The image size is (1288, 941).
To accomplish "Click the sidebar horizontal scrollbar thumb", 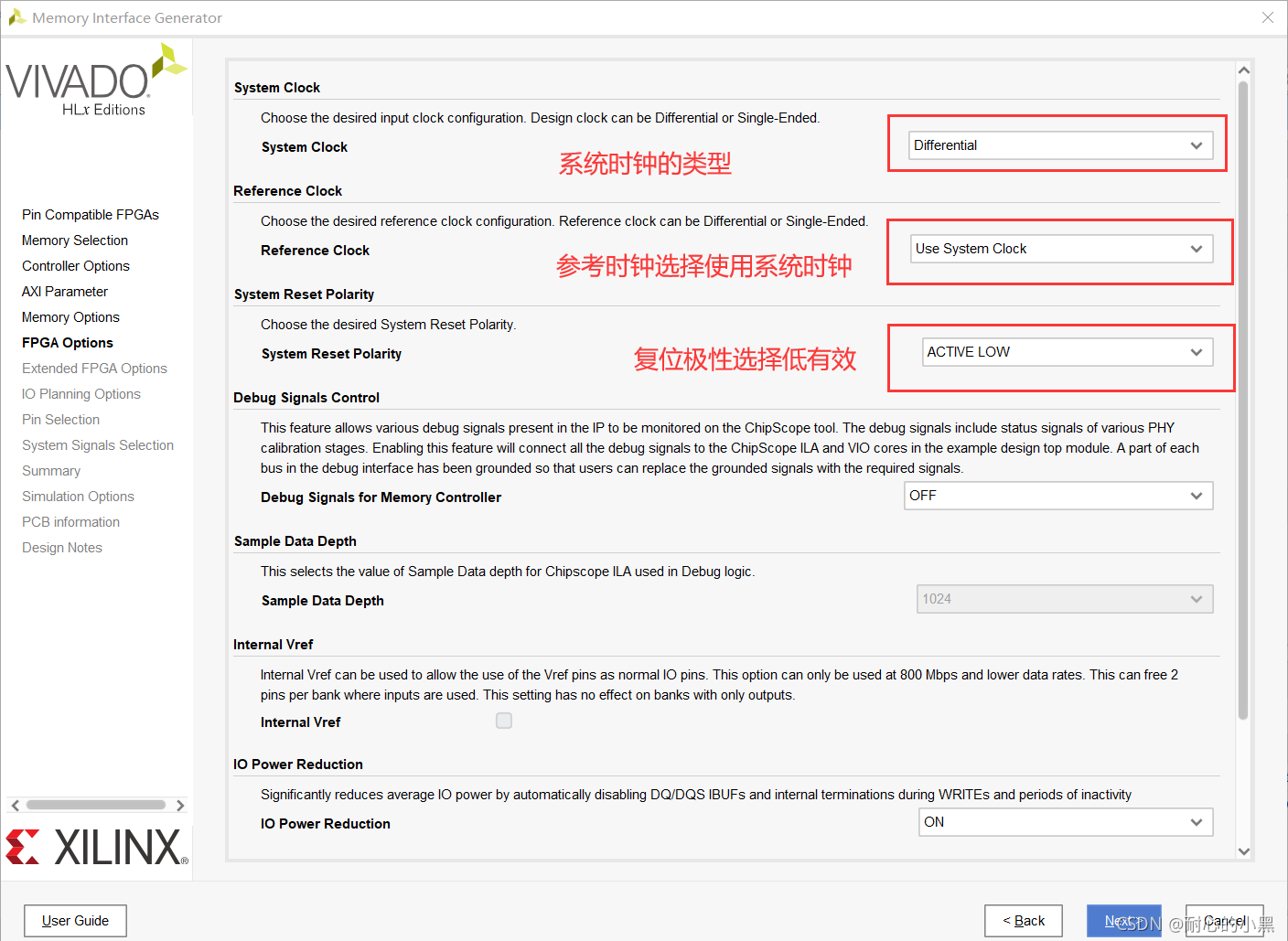I will 96,806.
